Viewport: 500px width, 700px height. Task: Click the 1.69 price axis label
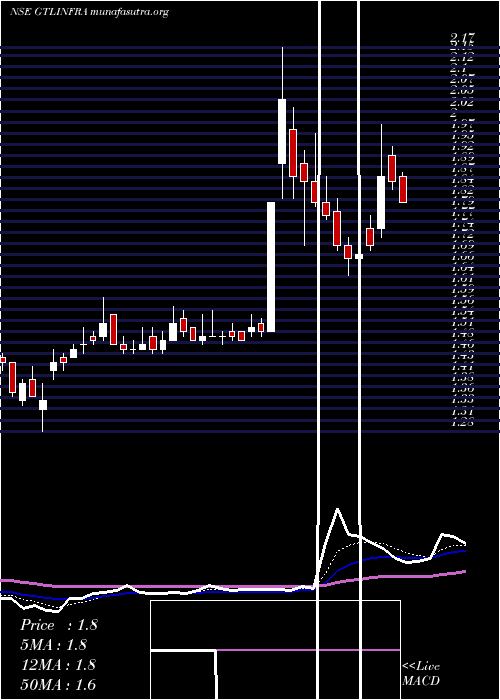pos(462,246)
